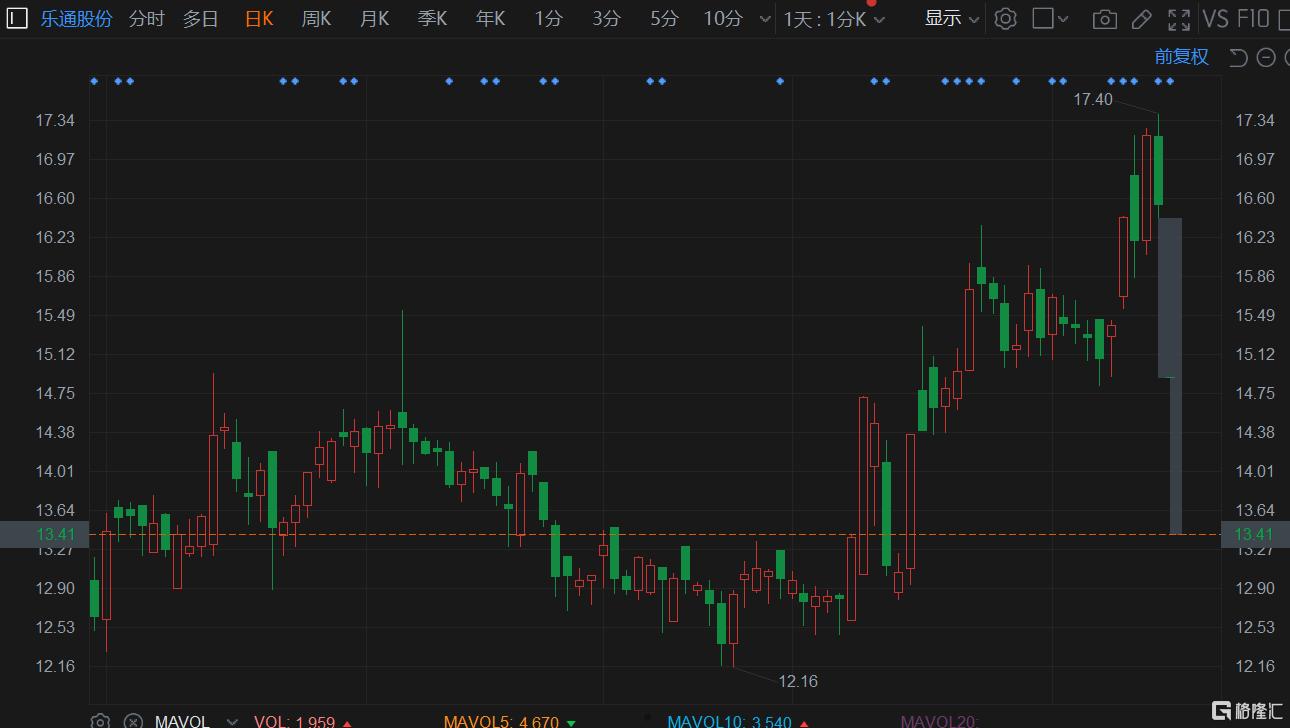Screen dimensions: 1290x728
Task: Click the 17.40 high price label
Action: coord(1092,99)
